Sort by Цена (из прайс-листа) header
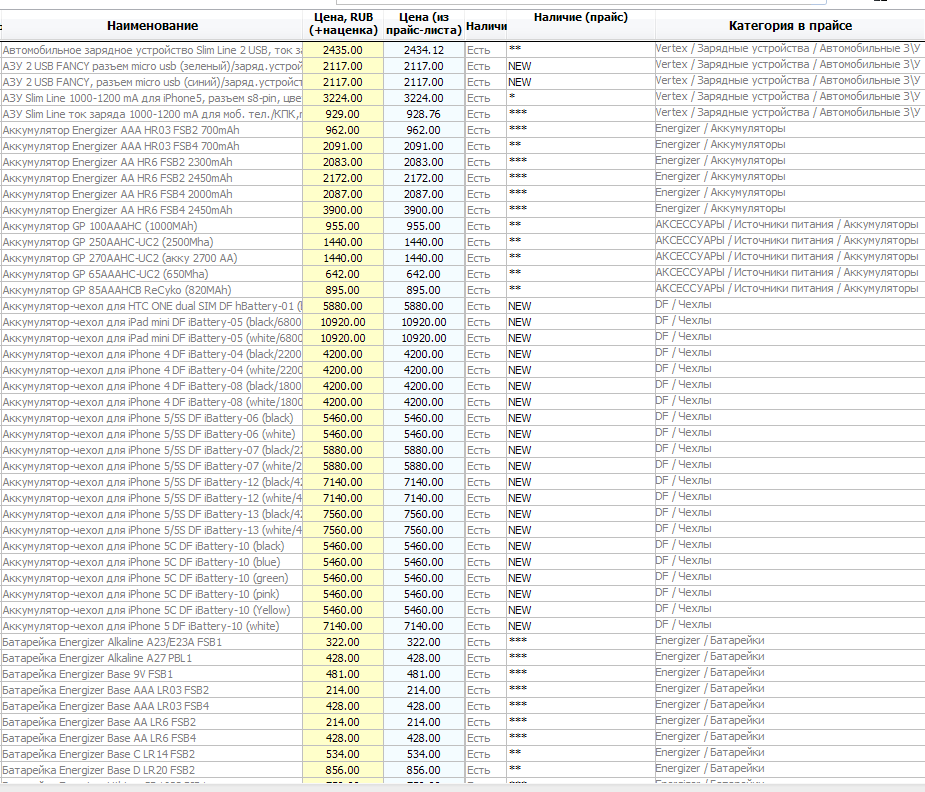 [x=424, y=25]
